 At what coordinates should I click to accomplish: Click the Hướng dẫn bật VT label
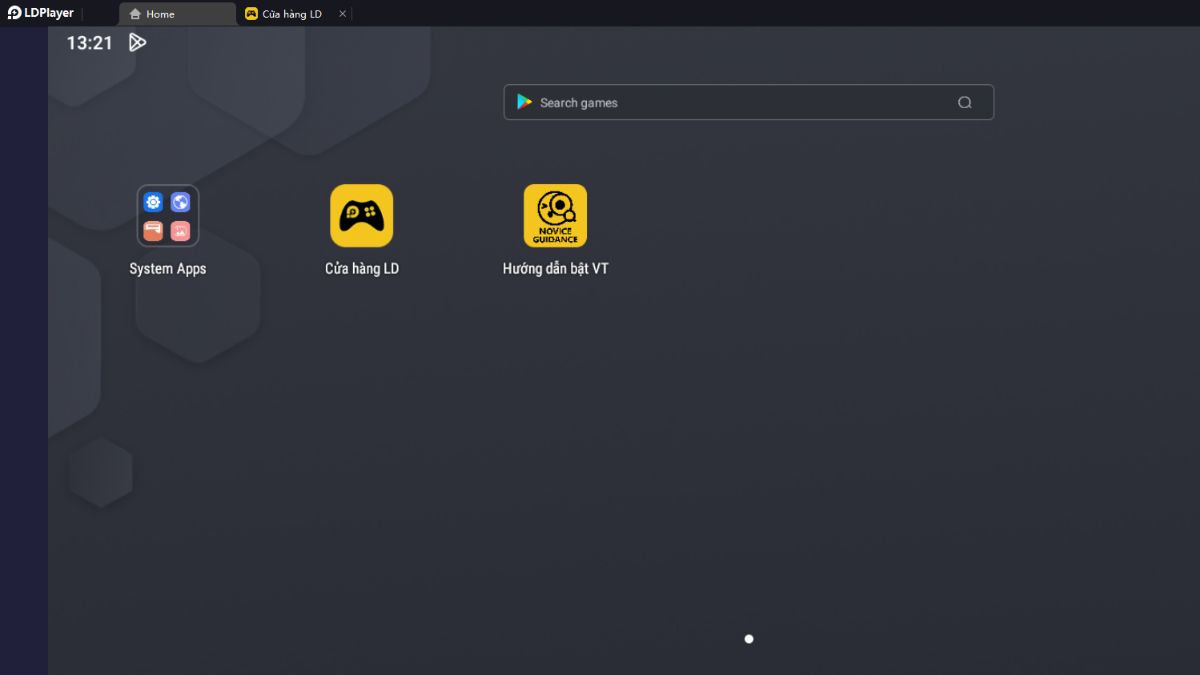coord(556,269)
